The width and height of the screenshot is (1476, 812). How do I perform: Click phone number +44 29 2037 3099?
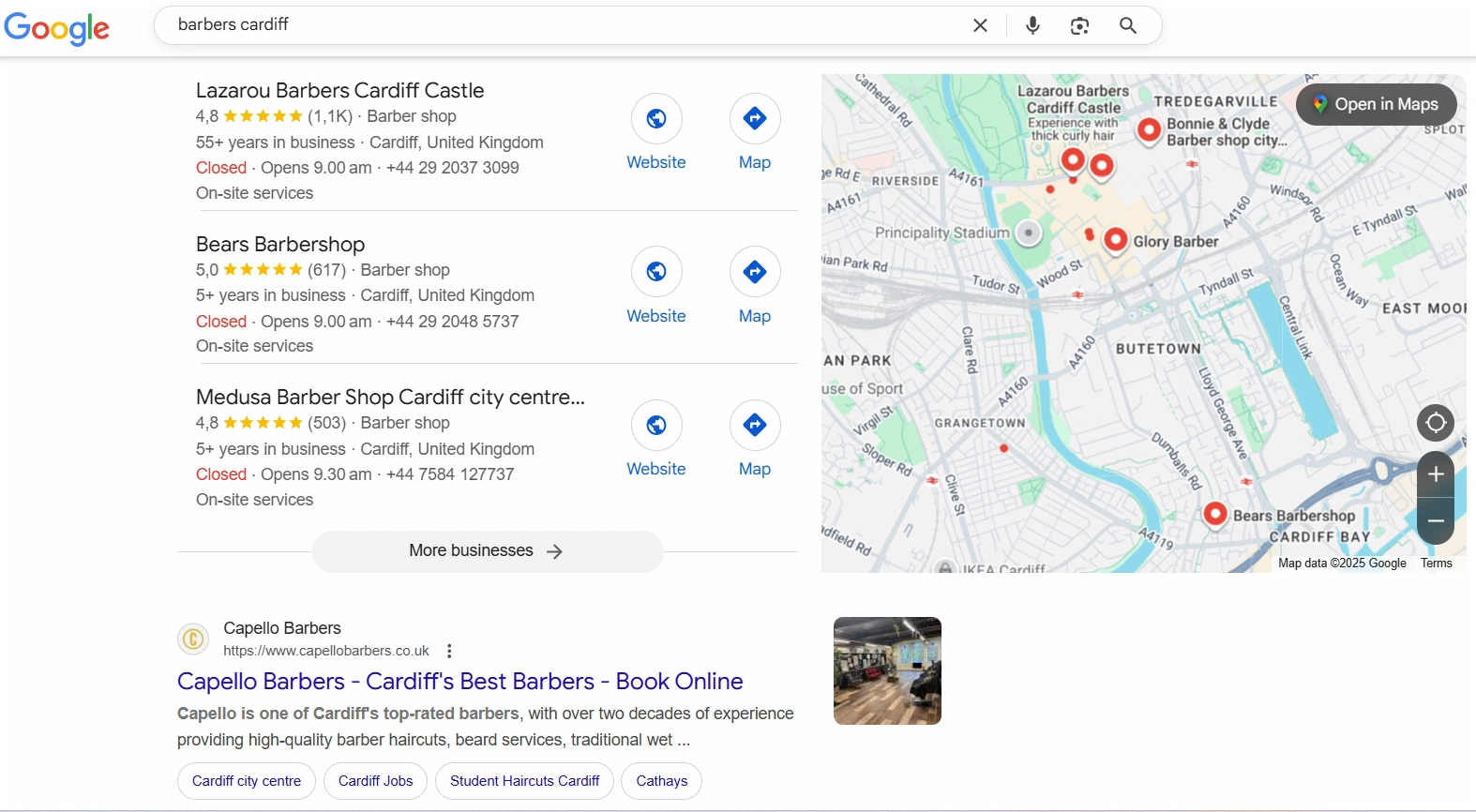453,168
